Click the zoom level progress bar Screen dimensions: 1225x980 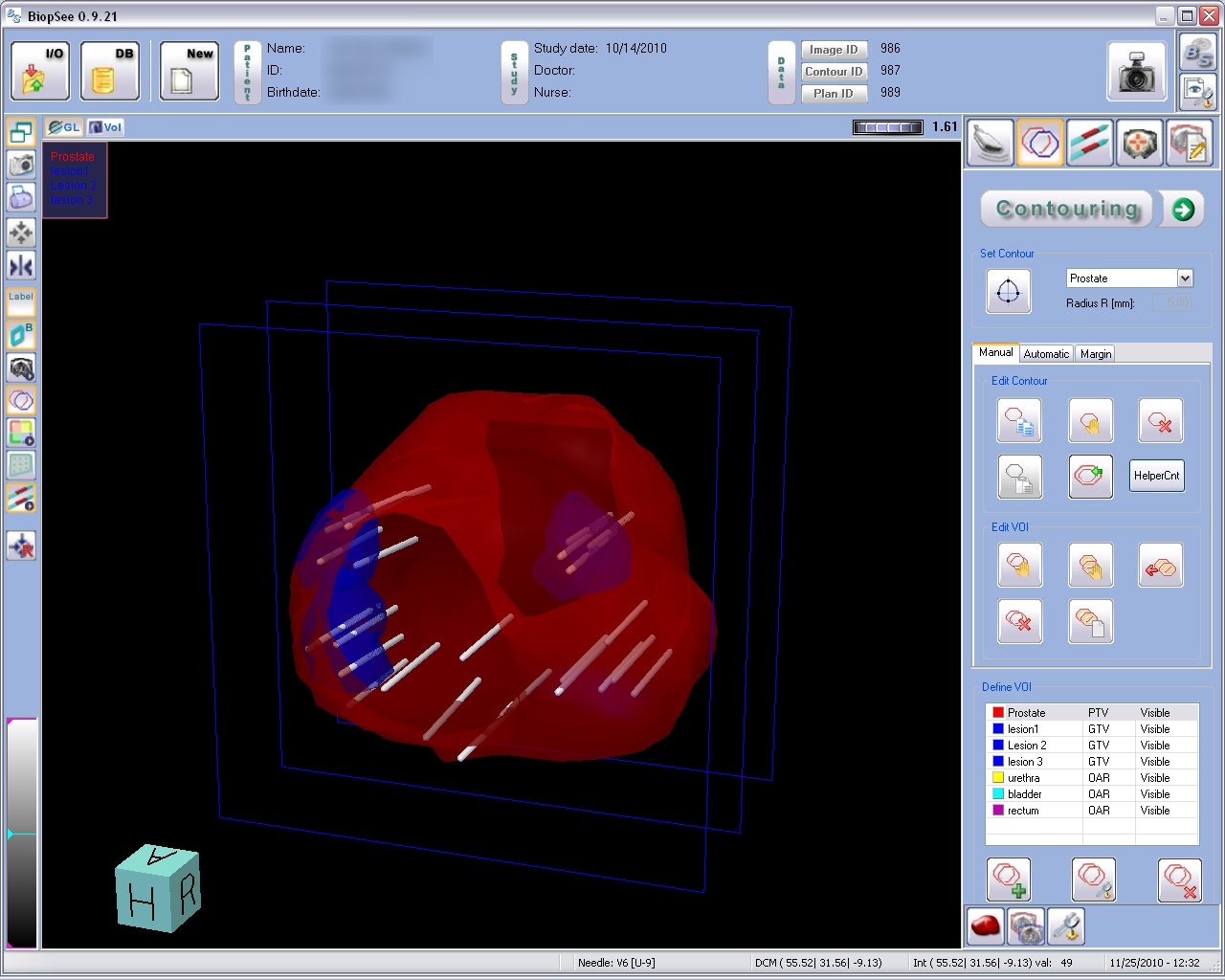pos(888,127)
